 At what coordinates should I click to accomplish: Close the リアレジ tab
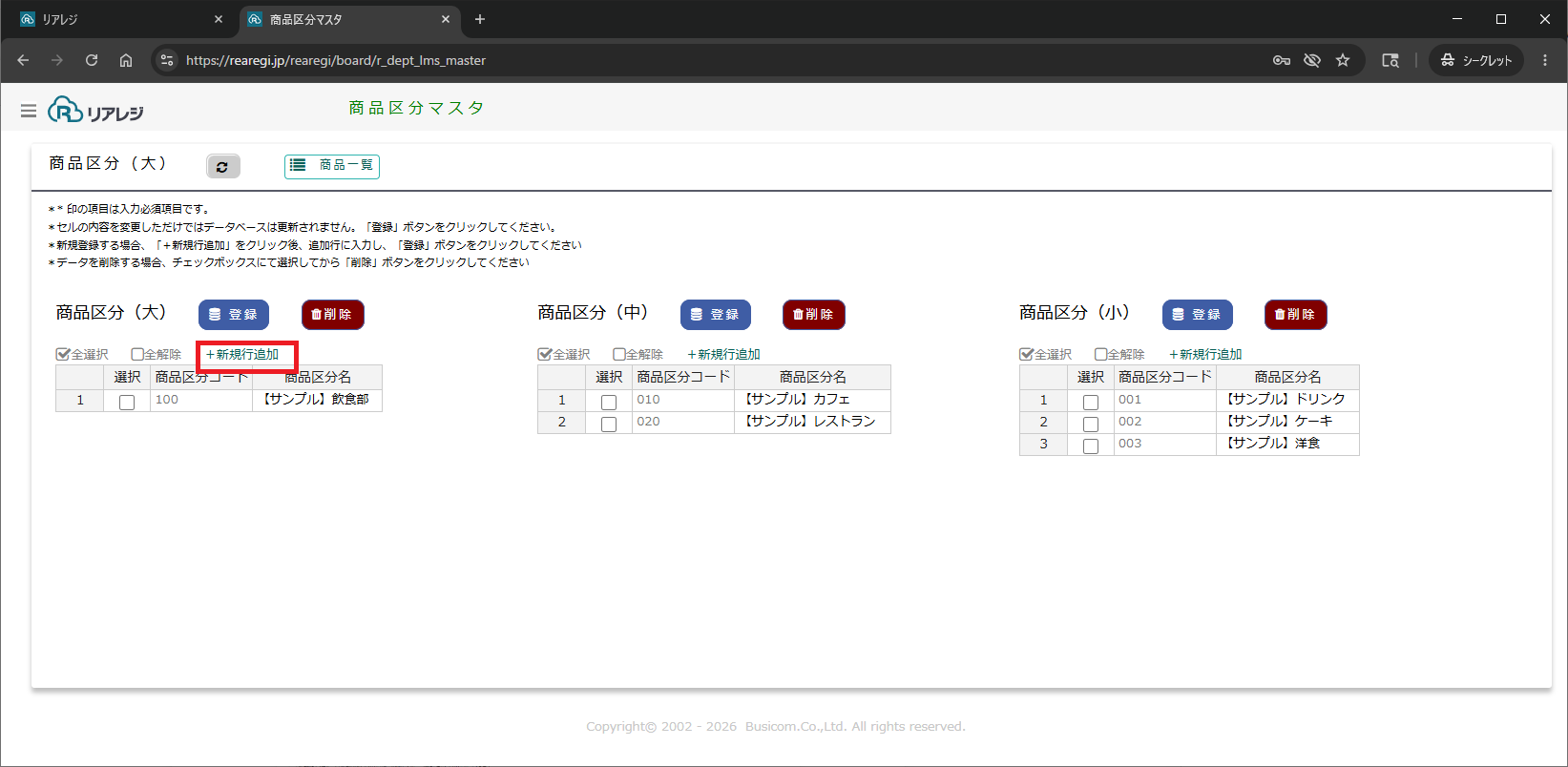219,19
